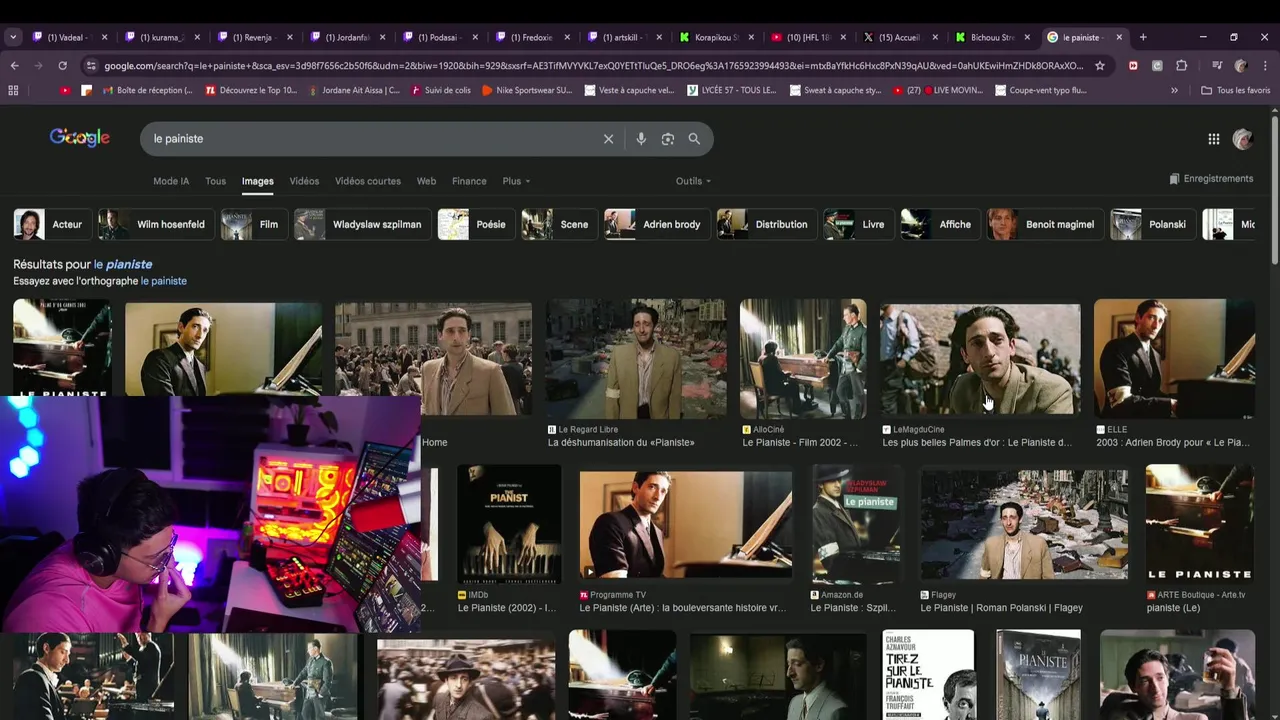Reload the page using the refresh icon
1280x720 pixels.
click(x=62, y=66)
